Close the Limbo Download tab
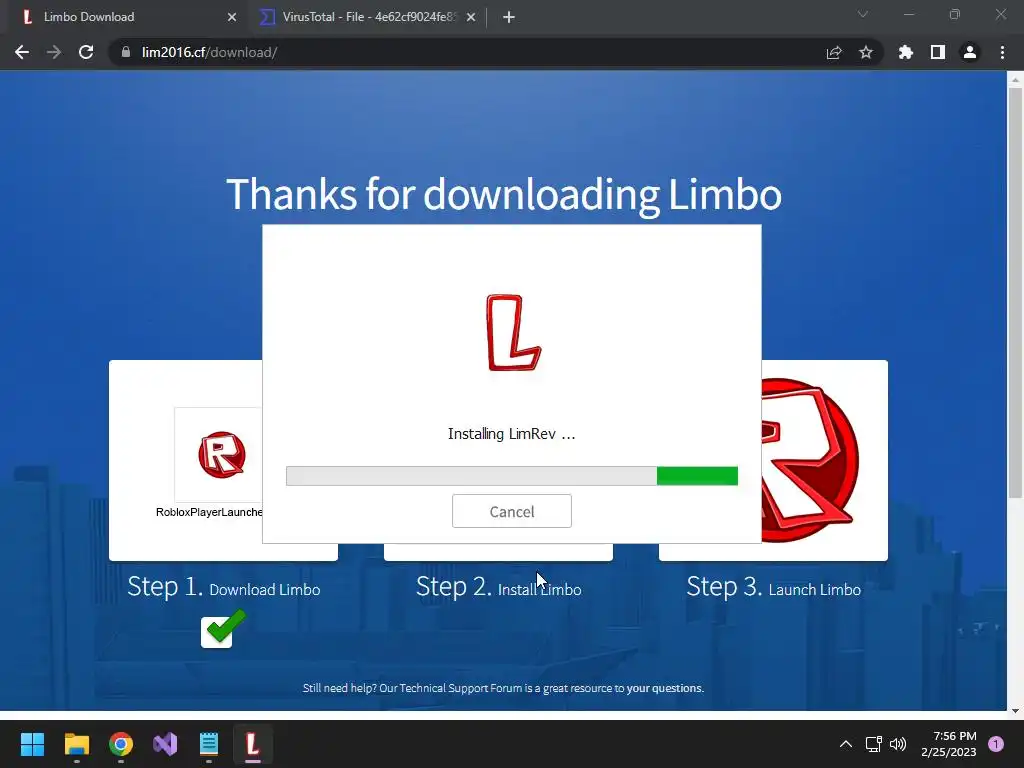Screen dimensions: 1024x768 [x=232, y=17]
